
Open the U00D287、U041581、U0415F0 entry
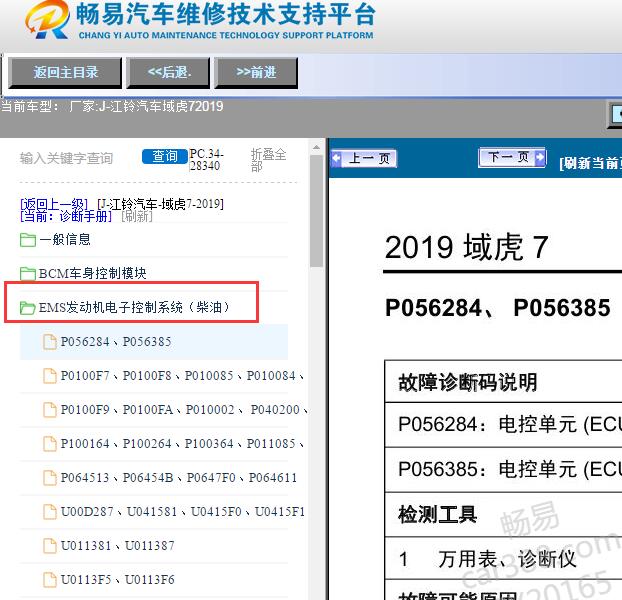[x=182, y=512]
